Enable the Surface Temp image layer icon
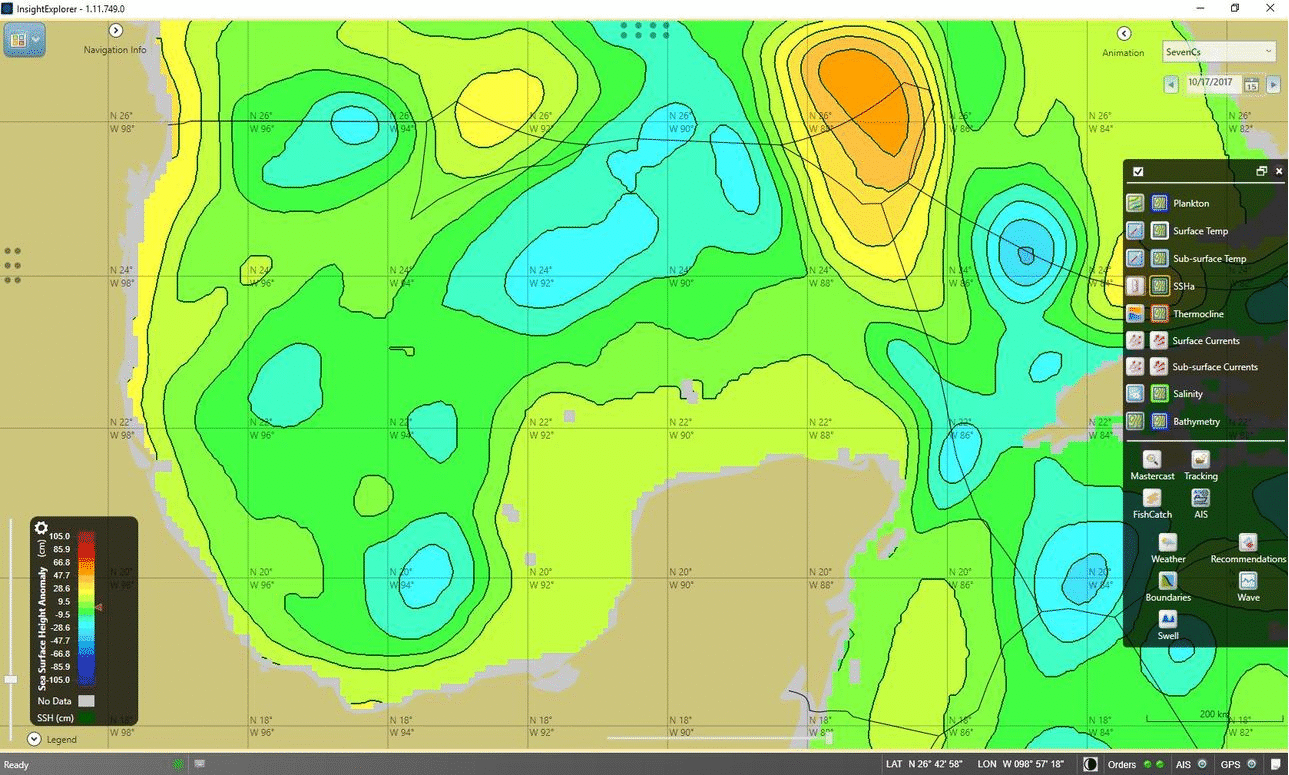Viewport: 1289px width, 775px height. [x=1136, y=231]
